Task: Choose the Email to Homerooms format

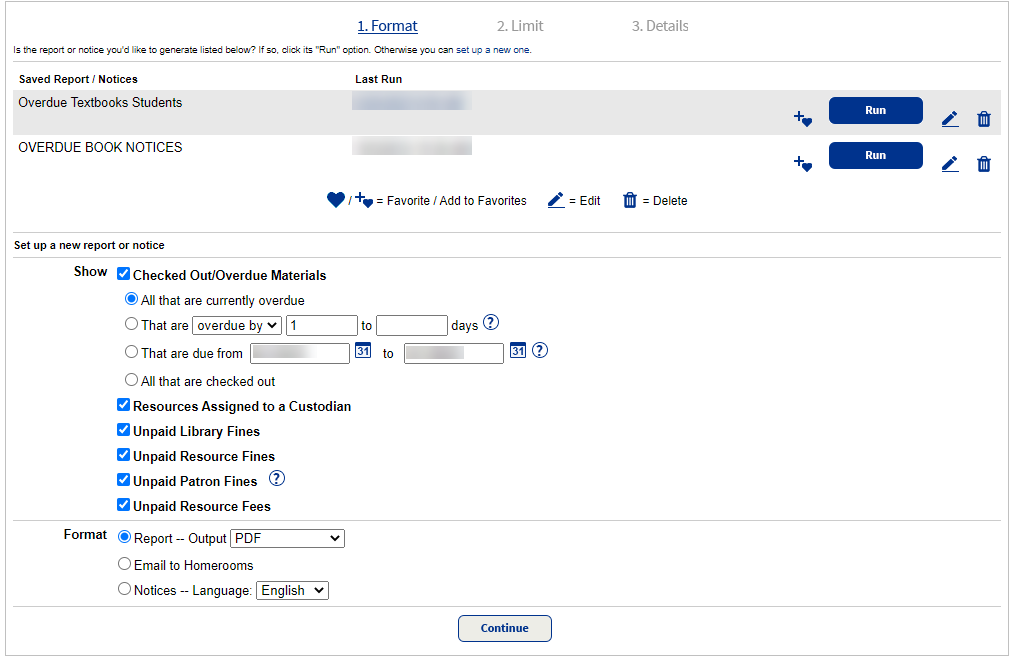Action: tap(125, 564)
